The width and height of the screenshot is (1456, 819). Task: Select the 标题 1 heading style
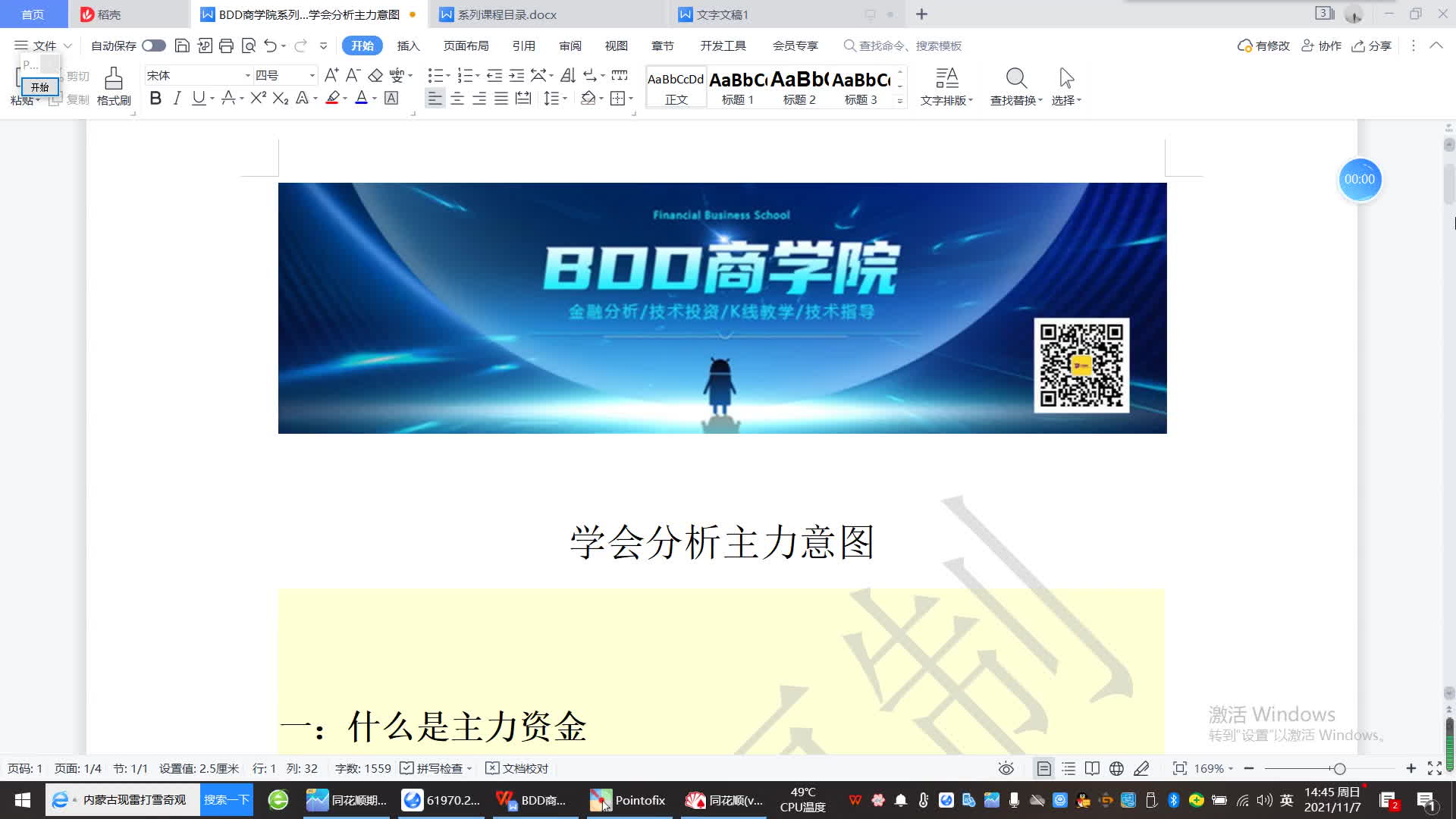738,87
